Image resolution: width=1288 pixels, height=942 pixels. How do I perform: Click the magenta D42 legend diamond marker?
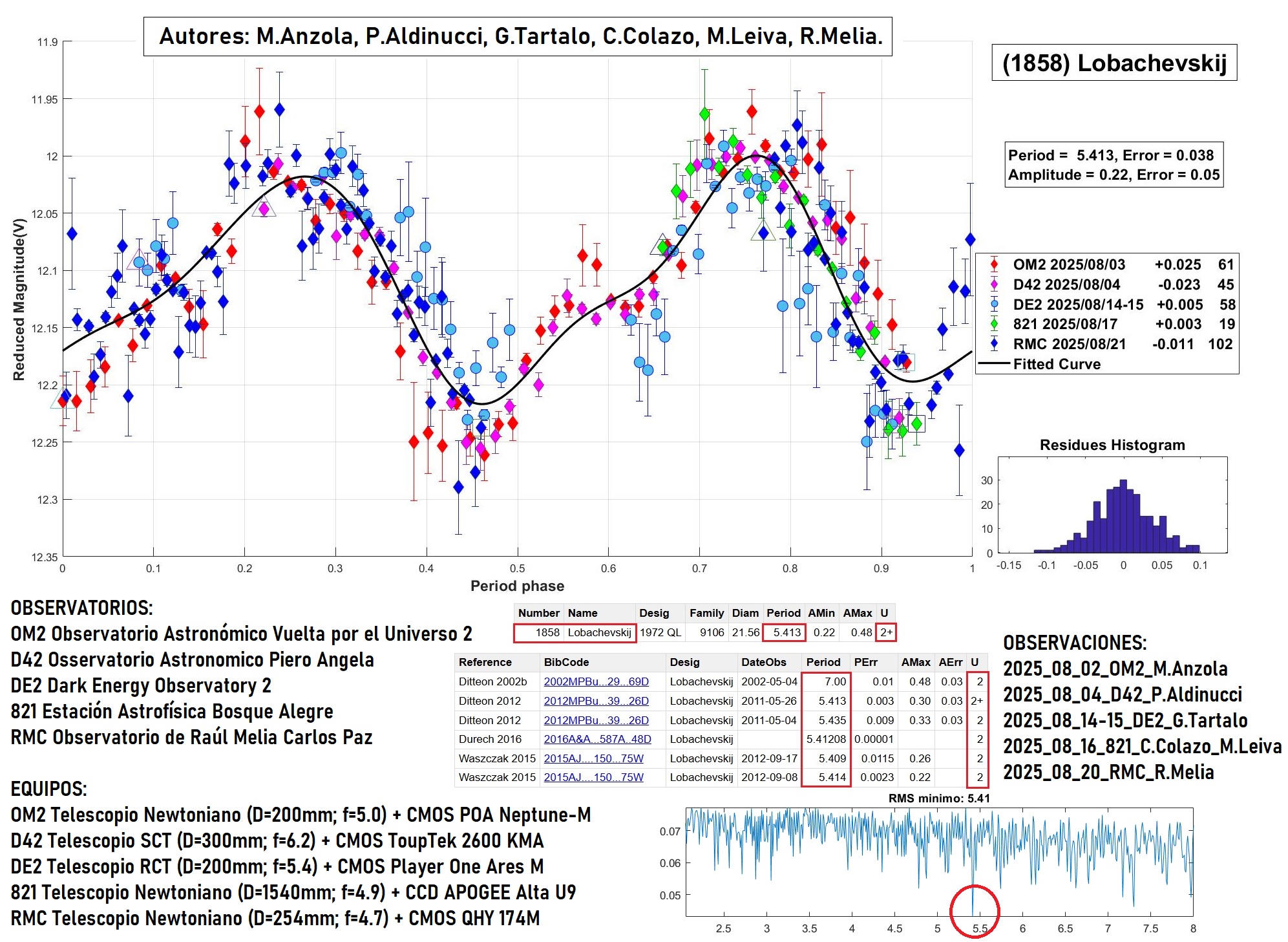pos(994,284)
